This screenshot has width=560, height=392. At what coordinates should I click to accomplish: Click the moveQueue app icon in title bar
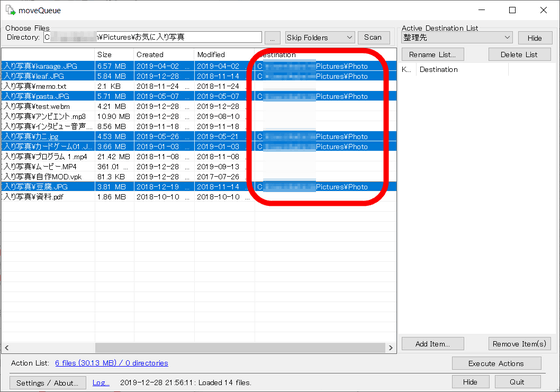[x=10, y=10]
